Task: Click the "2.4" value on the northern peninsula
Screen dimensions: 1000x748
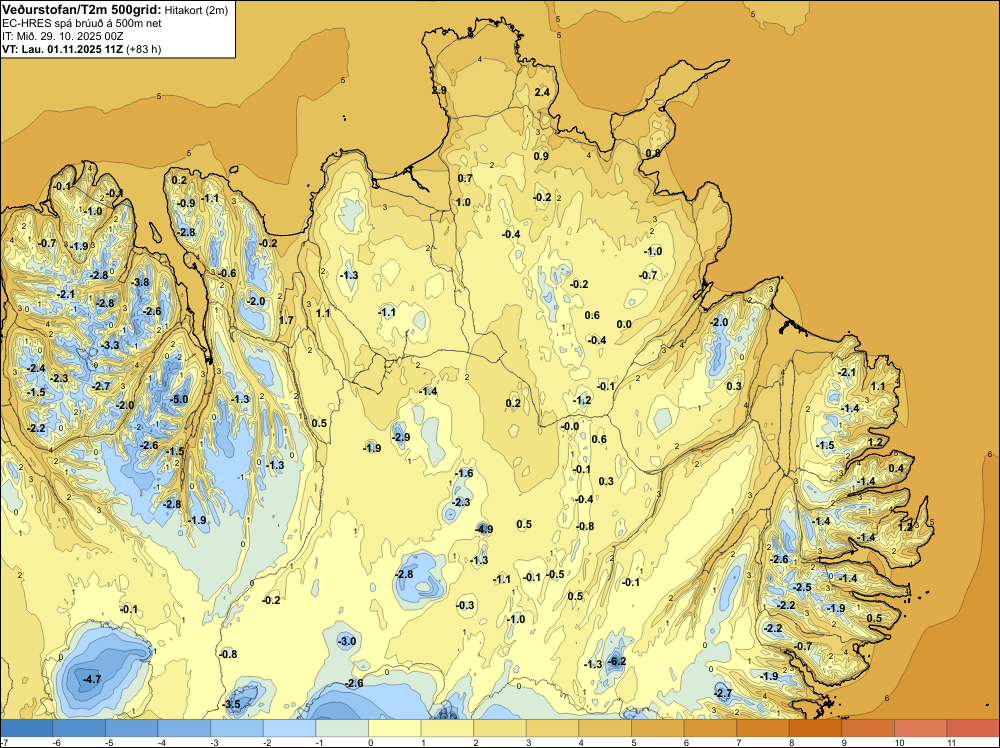Action: (541, 92)
